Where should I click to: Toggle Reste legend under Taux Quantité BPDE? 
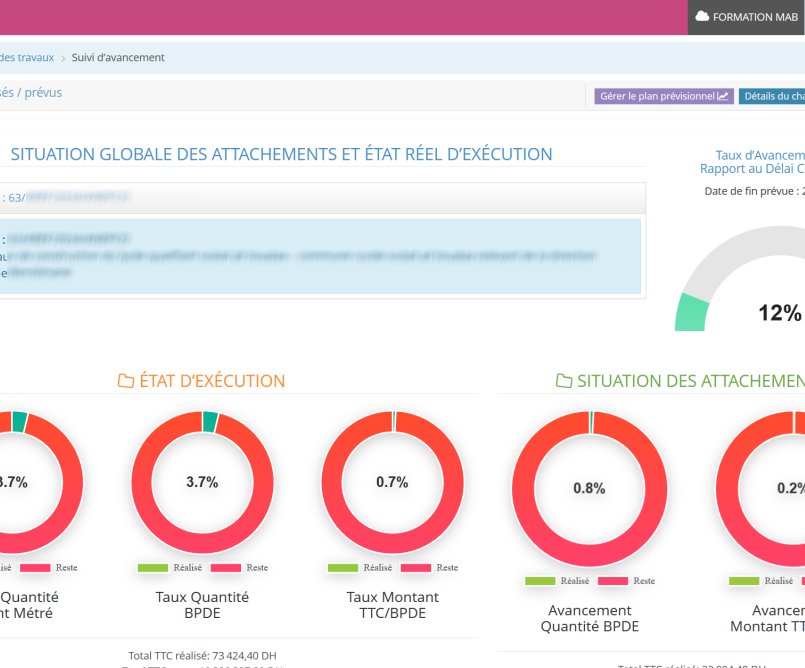(240, 567)
